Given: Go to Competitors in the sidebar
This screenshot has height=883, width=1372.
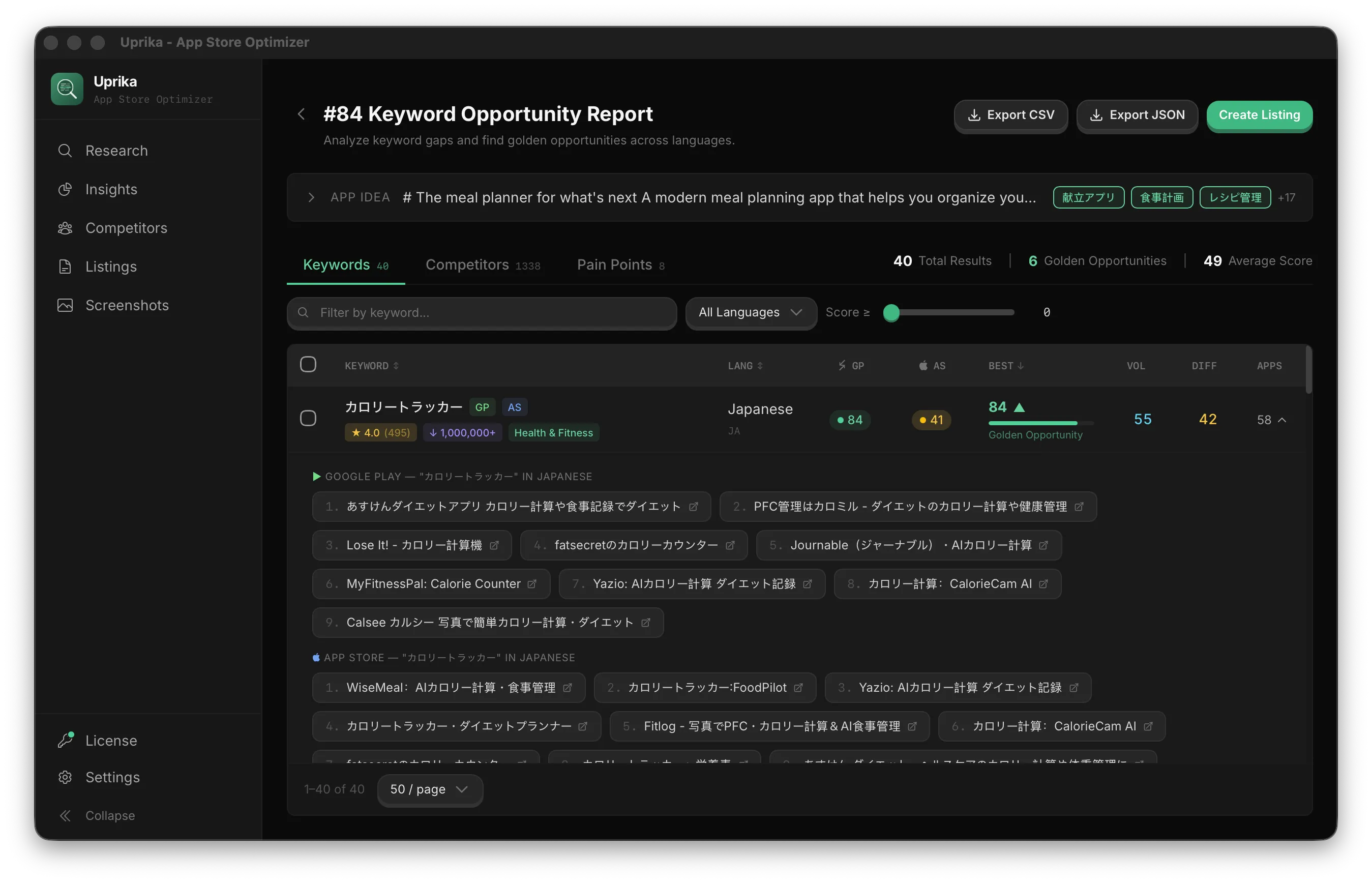Looking at the screenshot, I should coord(148,228).
